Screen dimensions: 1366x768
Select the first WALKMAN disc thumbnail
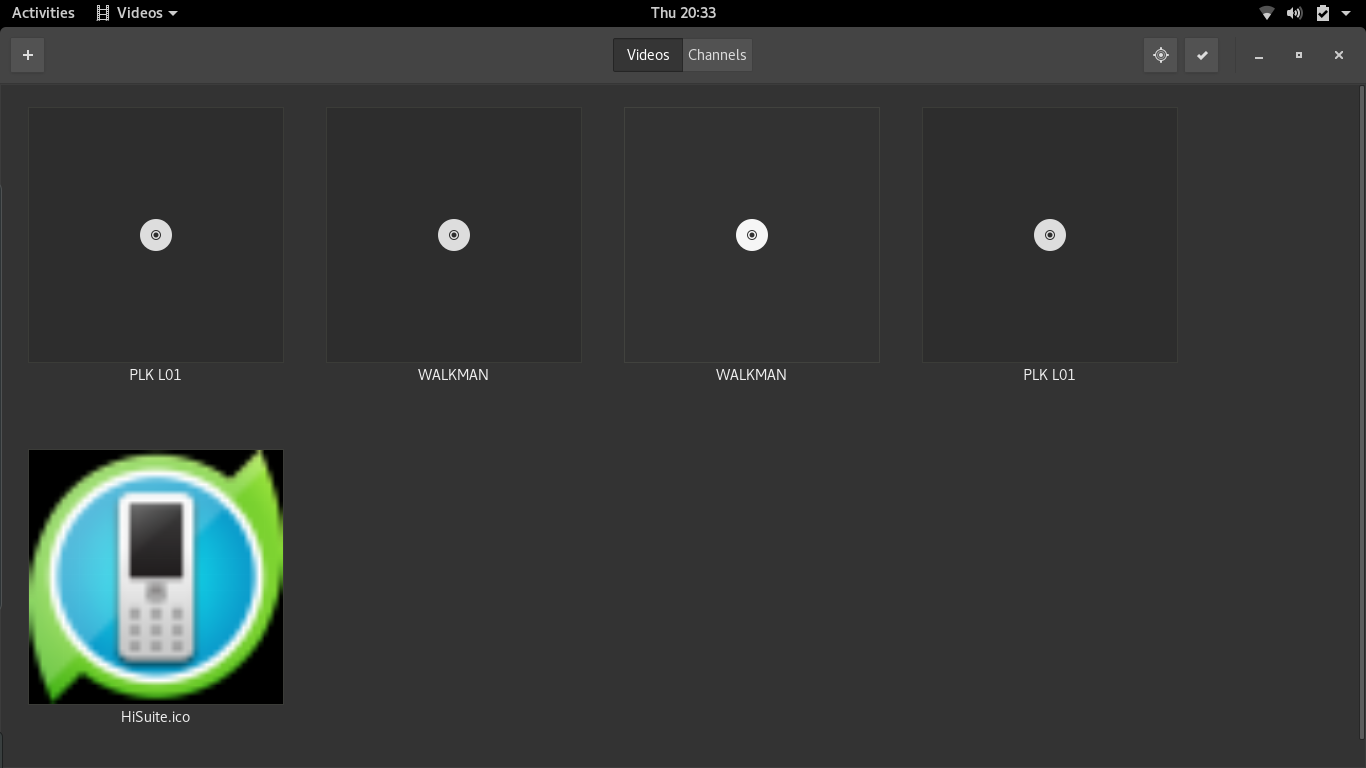pyautogui.click(x=454, y=235)
